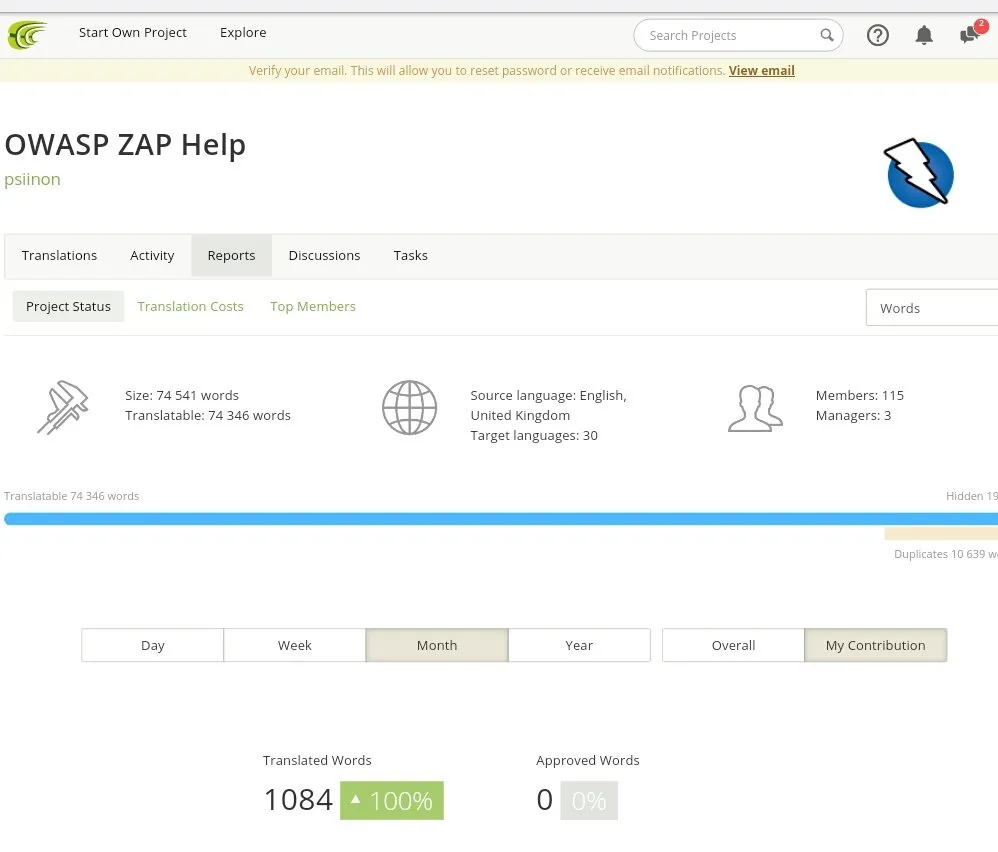The width and height of the screenshot is (998, 852).
Task: Click the OWASP ZAP Help title
Action: point(125,144)
